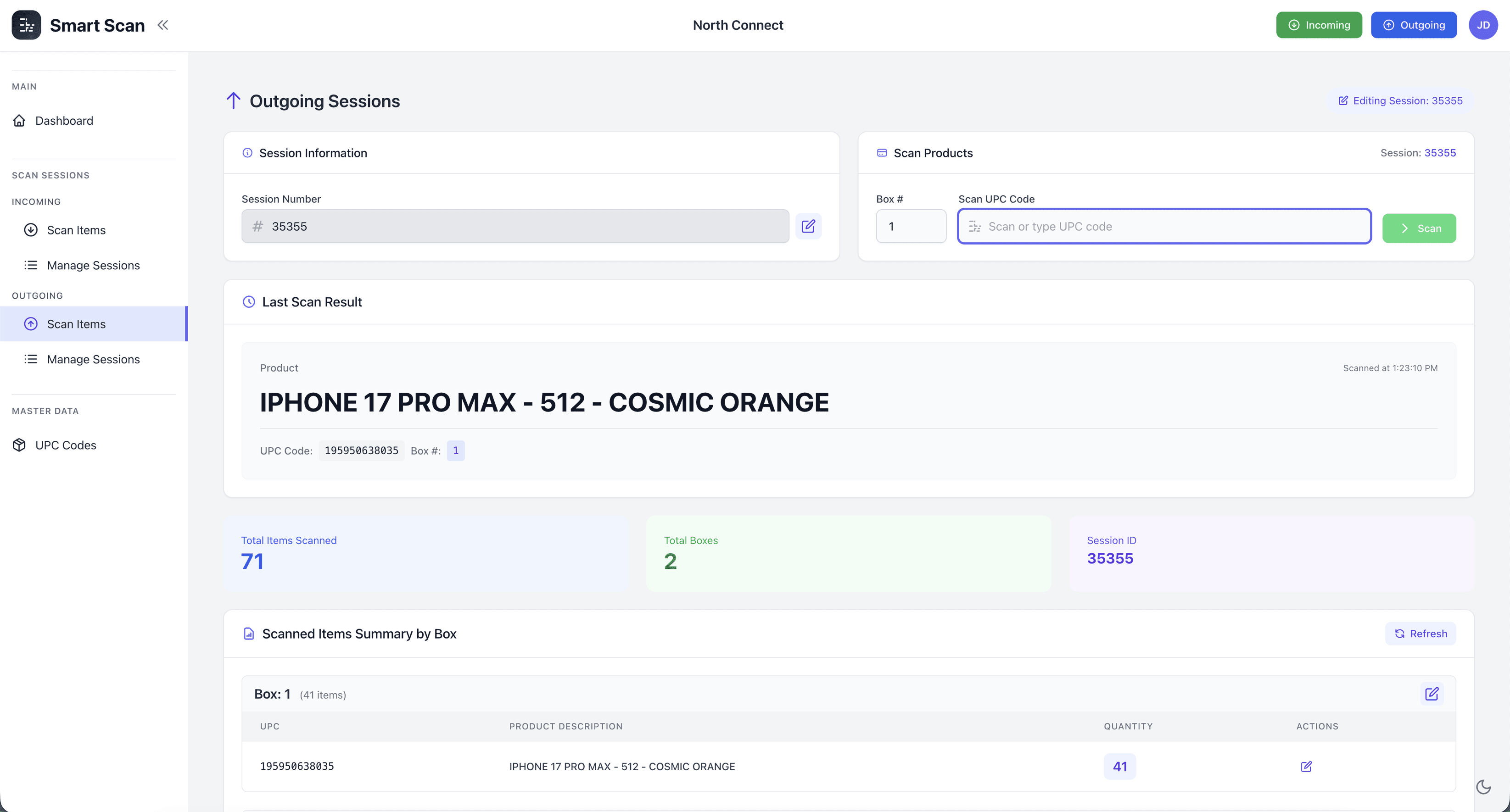Click the Box # number field
The width and height of the screenshot is (1510, 812).
[910, 226]
